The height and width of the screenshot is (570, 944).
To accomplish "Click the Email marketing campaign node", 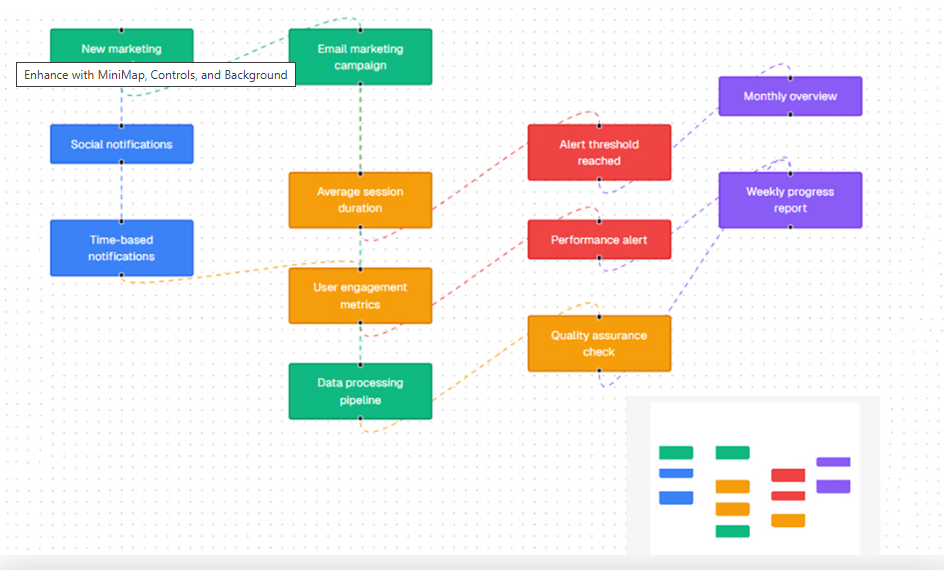I will pos(360,57).
